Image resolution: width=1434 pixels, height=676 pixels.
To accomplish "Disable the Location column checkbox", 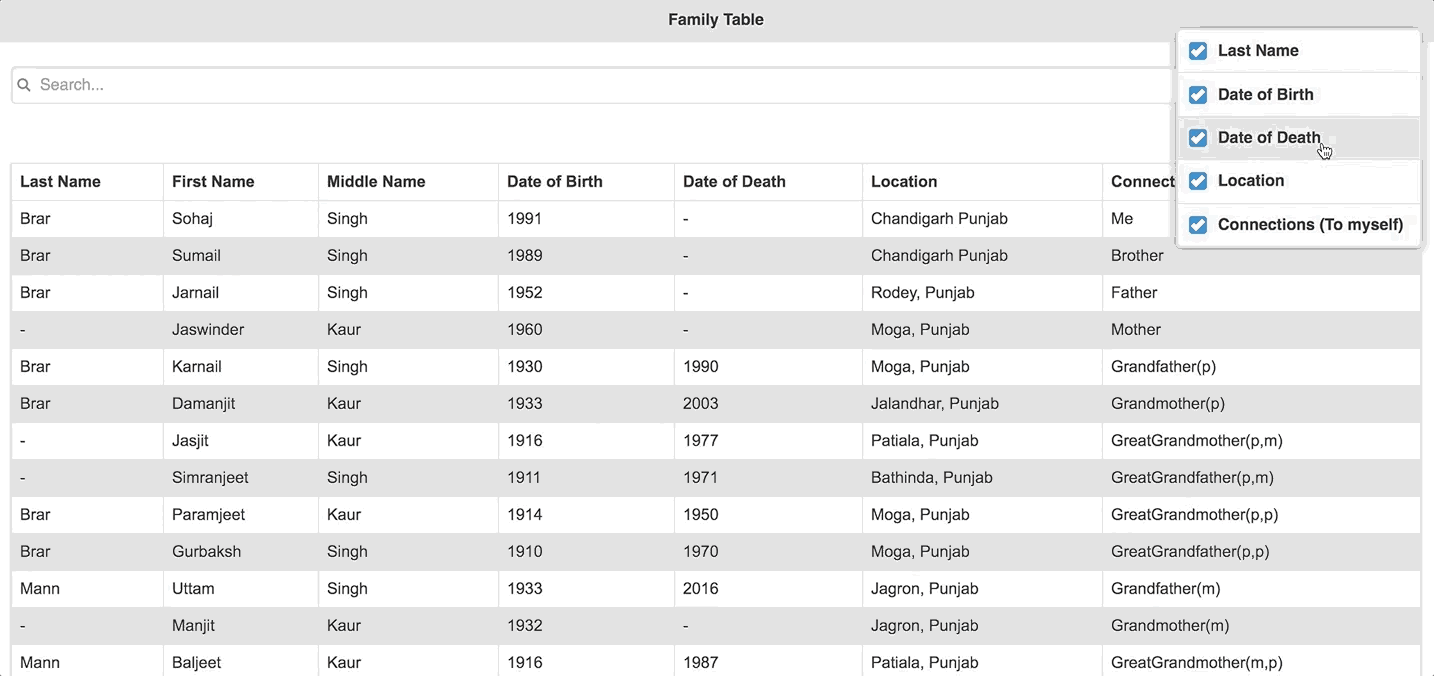I will [x=1198, y=181].
